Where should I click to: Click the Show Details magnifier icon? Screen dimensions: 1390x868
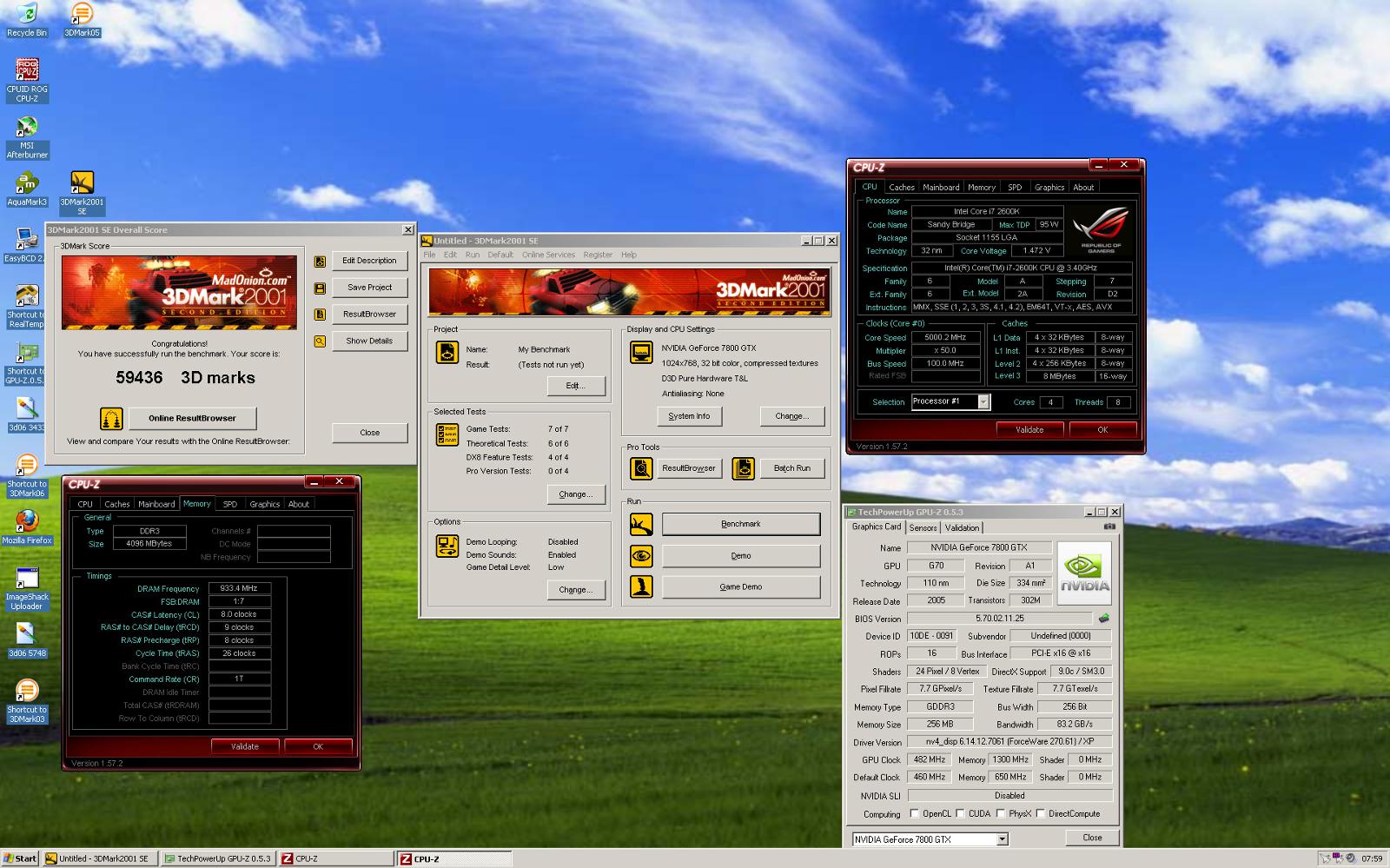pyautogui.click(x=321, y=341)
